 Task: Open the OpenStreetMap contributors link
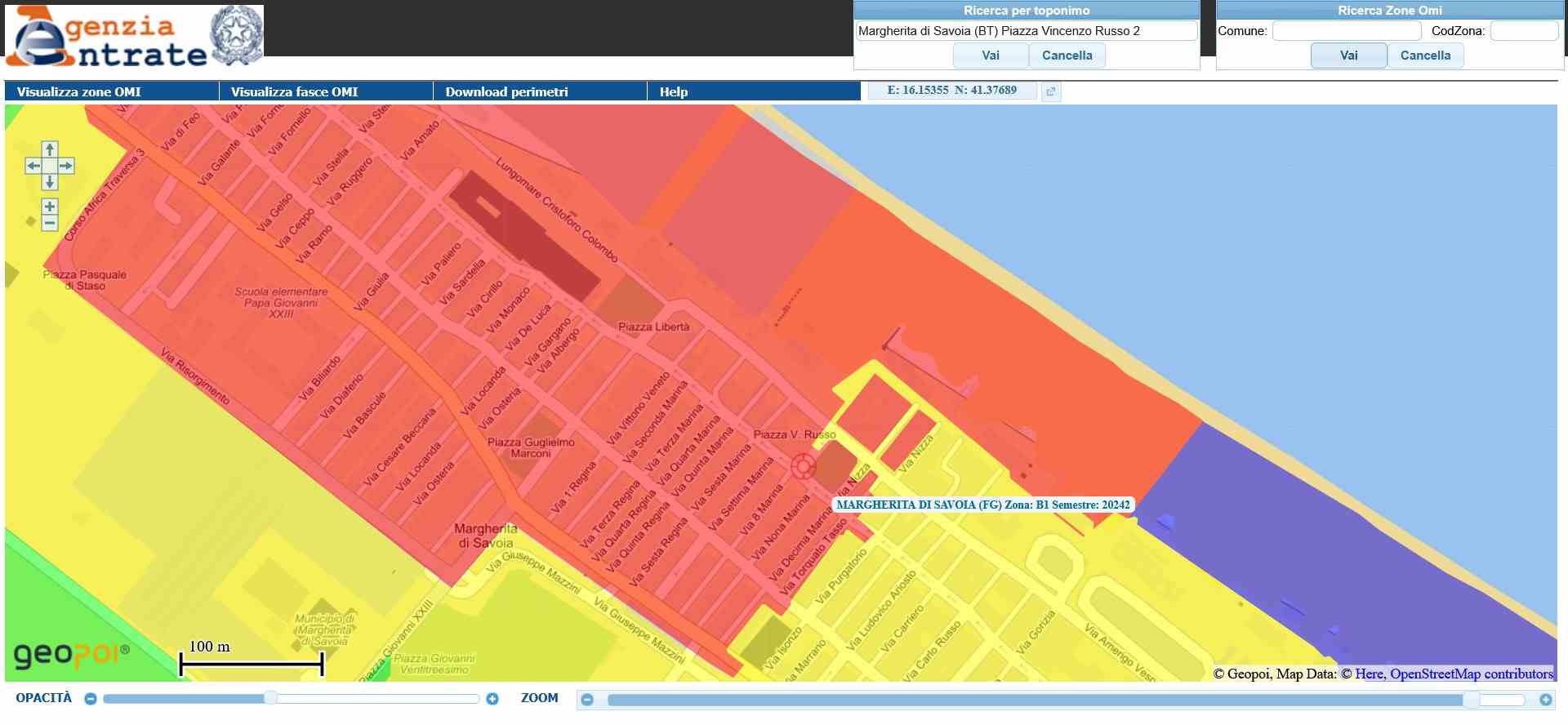(1471, 674)
